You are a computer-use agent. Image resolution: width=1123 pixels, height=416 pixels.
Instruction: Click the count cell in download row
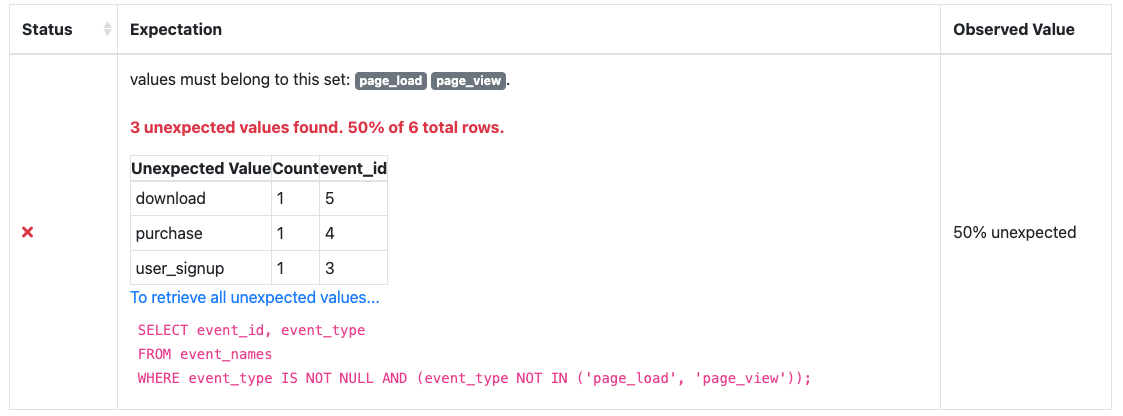click(x=295, y=198)
